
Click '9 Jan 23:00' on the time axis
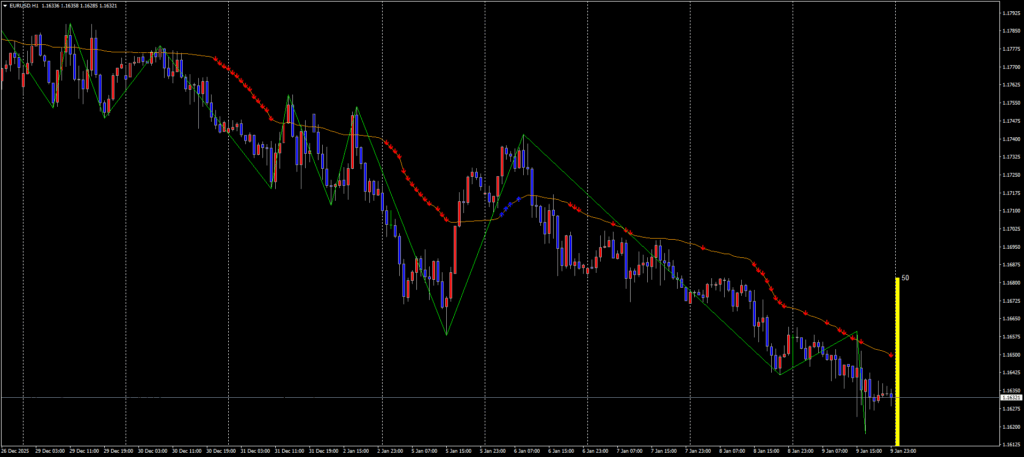tap(904, 451)
